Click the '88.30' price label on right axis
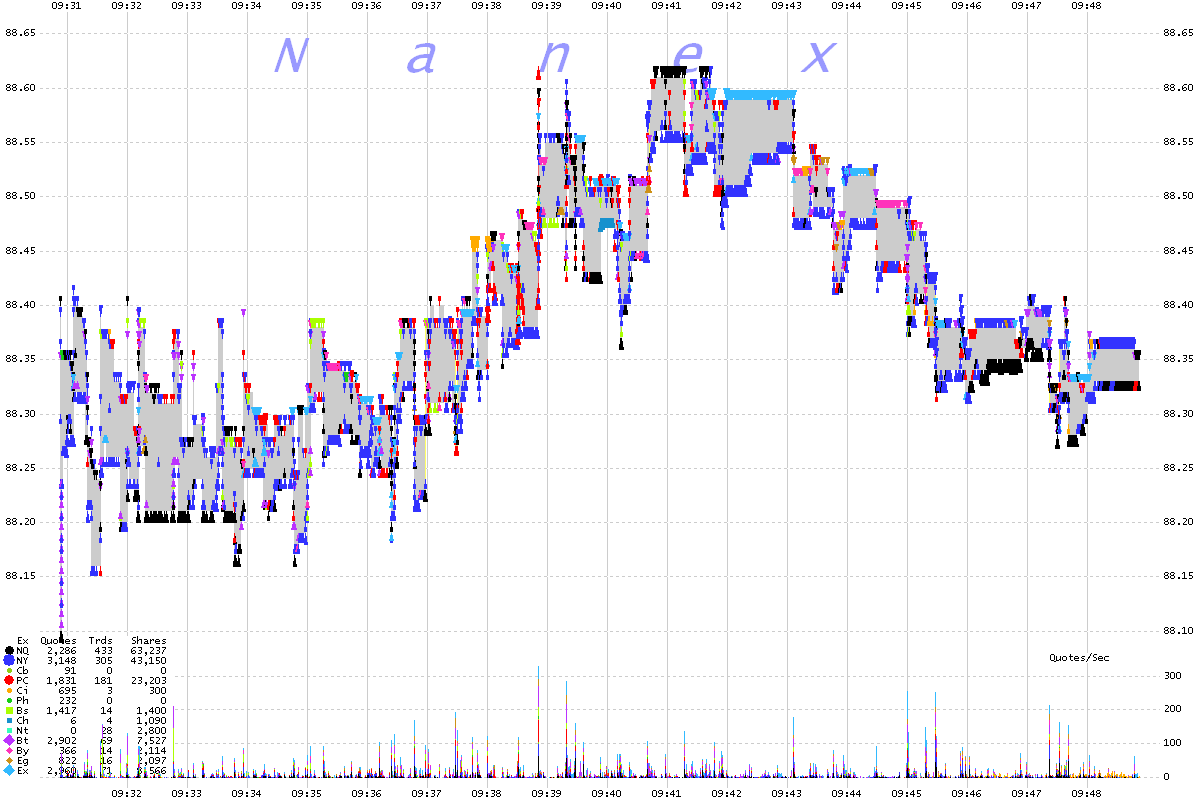This screenshot has height=800, width=1200. click(1179, 414)
